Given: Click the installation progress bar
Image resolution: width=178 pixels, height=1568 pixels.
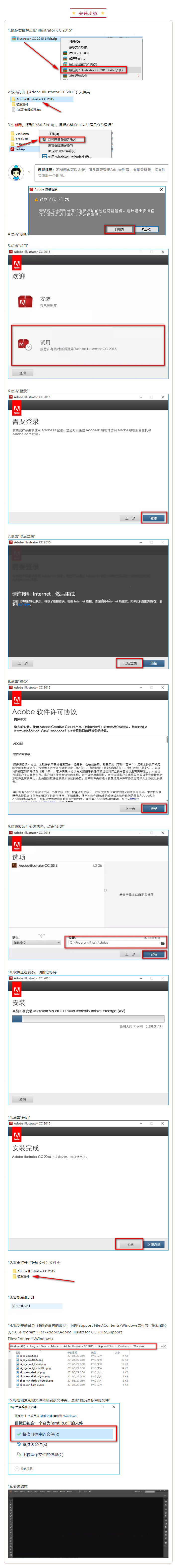Looking at the screenshot, I should [88, 1018].
